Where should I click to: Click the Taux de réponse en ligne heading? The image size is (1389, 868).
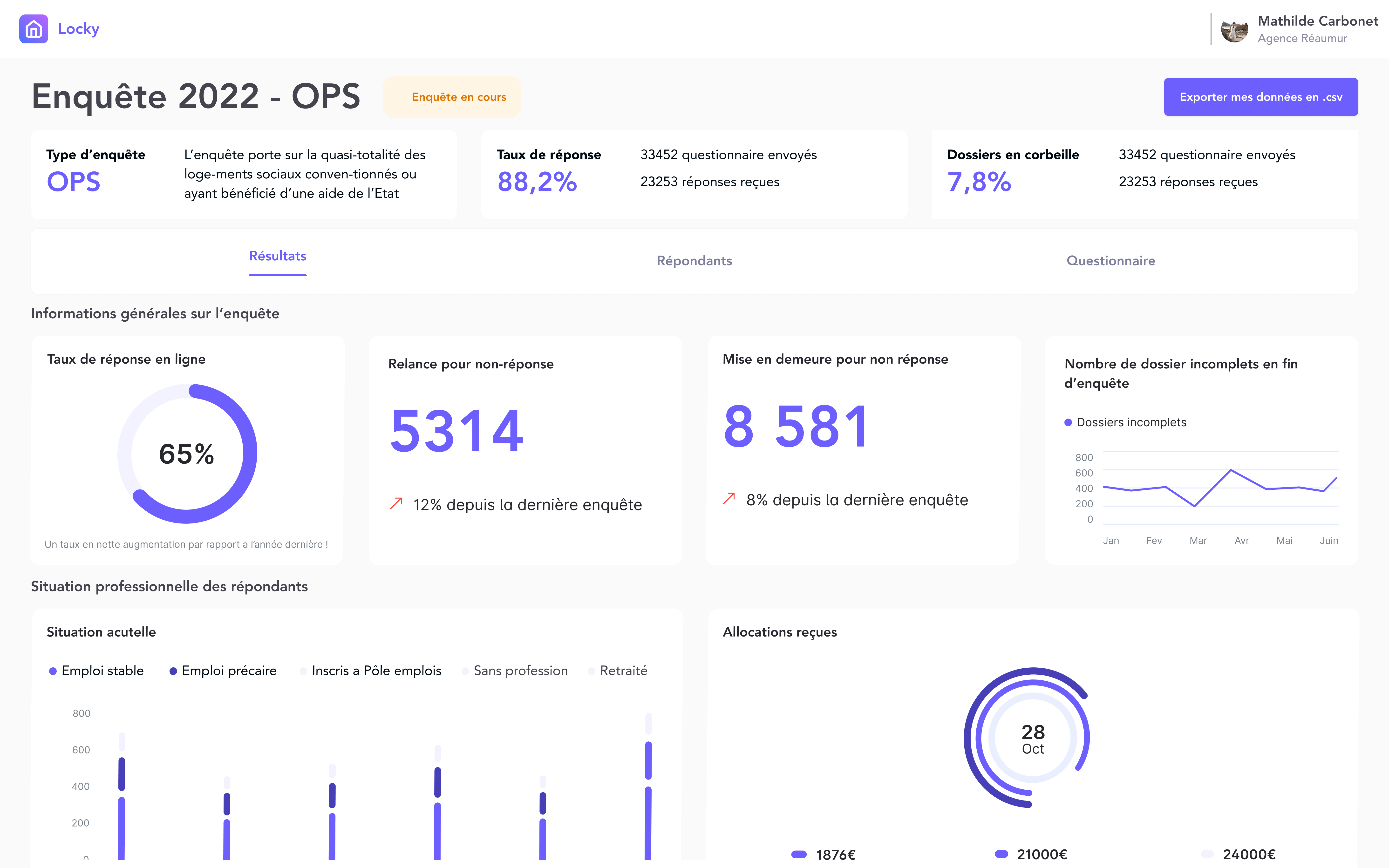[126, 359]
